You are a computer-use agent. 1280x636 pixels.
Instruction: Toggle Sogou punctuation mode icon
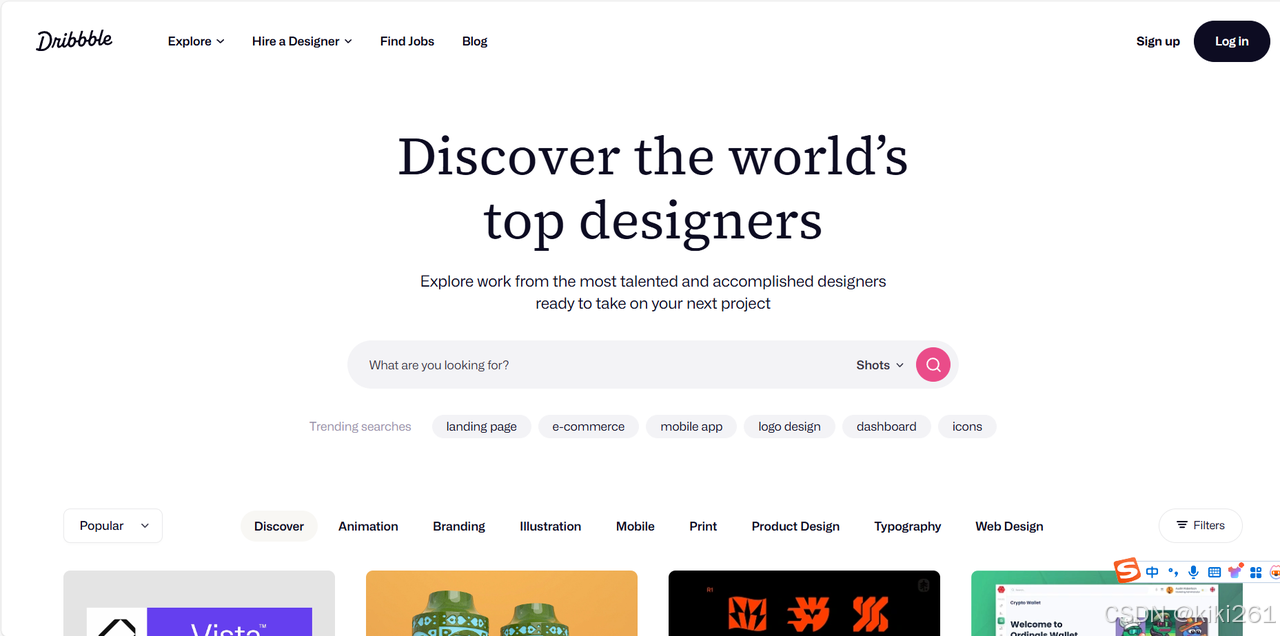pyautogui.click(x=1173, y=572)
